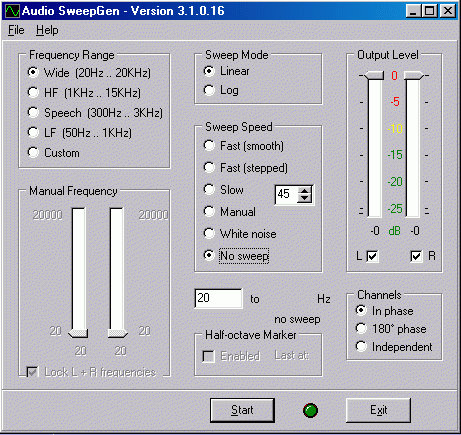This screenshot has width=461, height=435.
Task: Click the left manual frequency slider handle
Action: coord(78,333)
